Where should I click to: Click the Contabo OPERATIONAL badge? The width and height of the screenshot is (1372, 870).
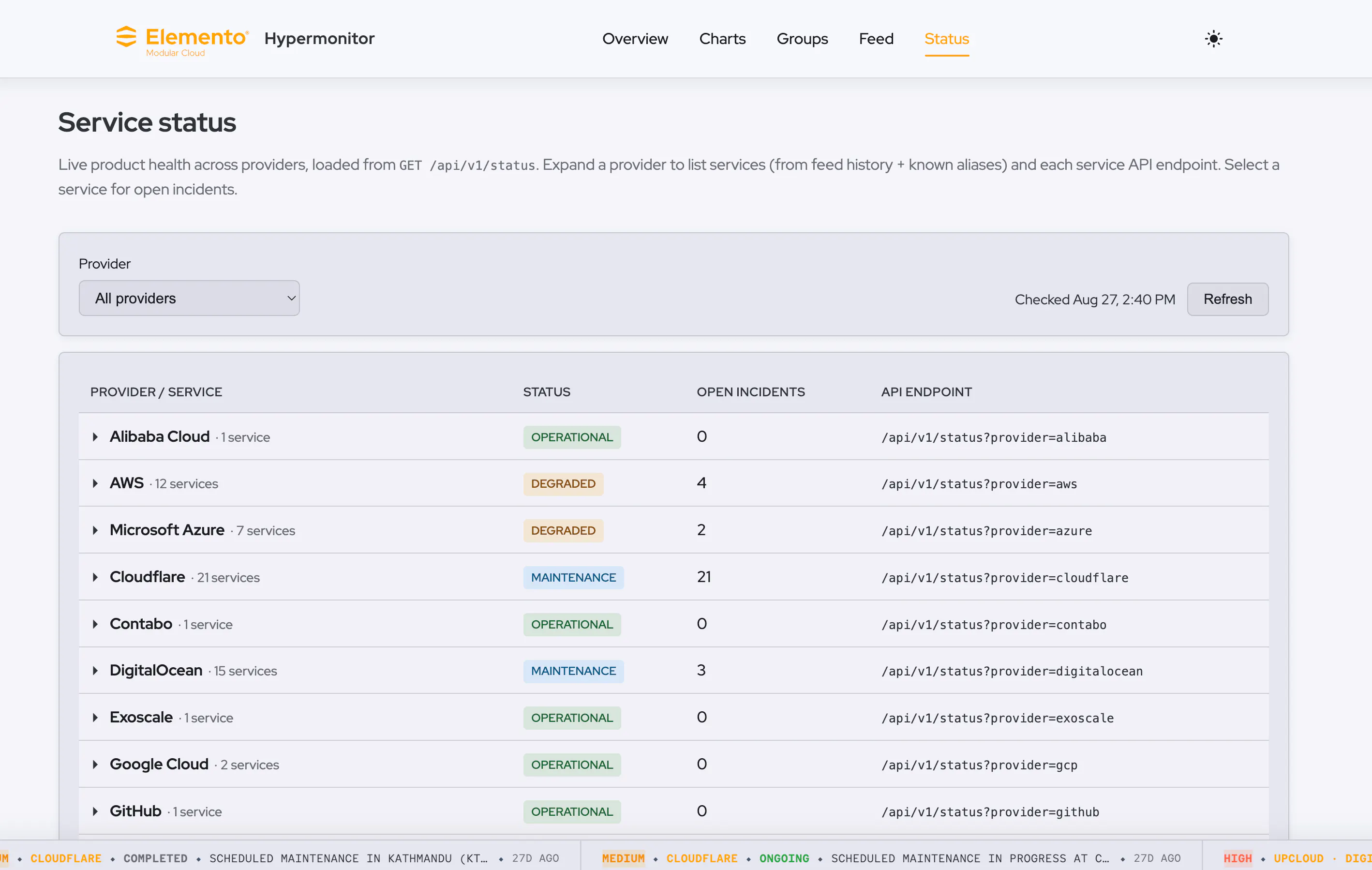tap(572, 625)
